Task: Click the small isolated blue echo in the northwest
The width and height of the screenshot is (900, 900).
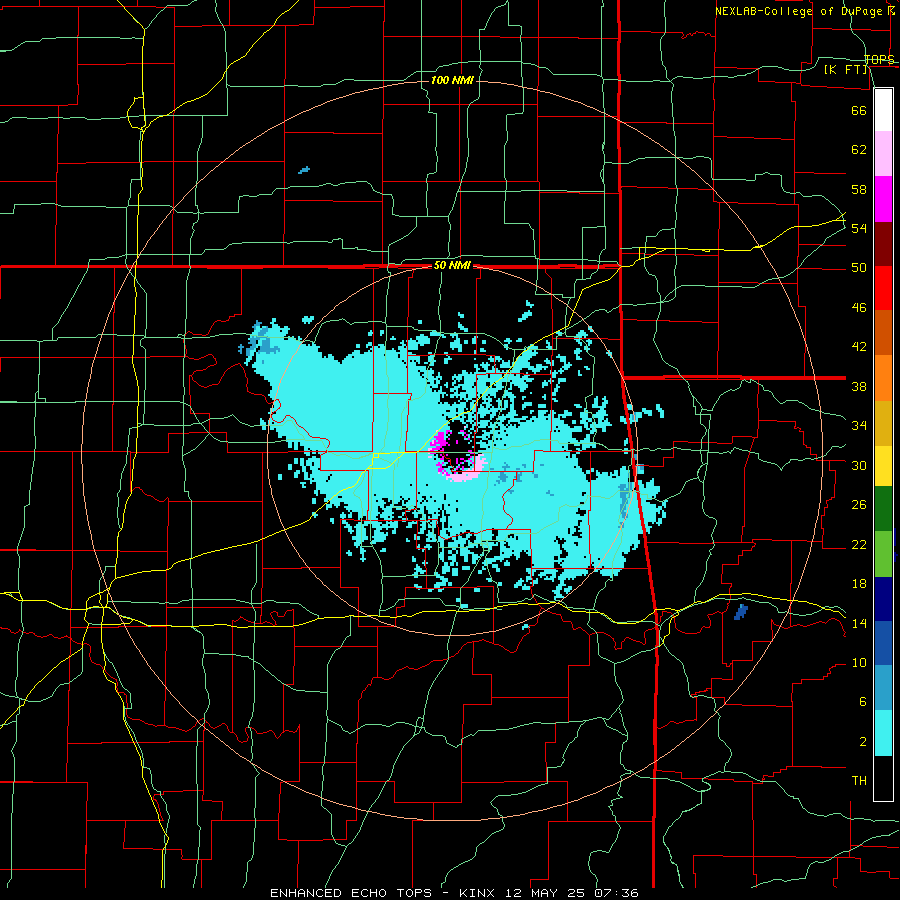Action: (304, 170)
